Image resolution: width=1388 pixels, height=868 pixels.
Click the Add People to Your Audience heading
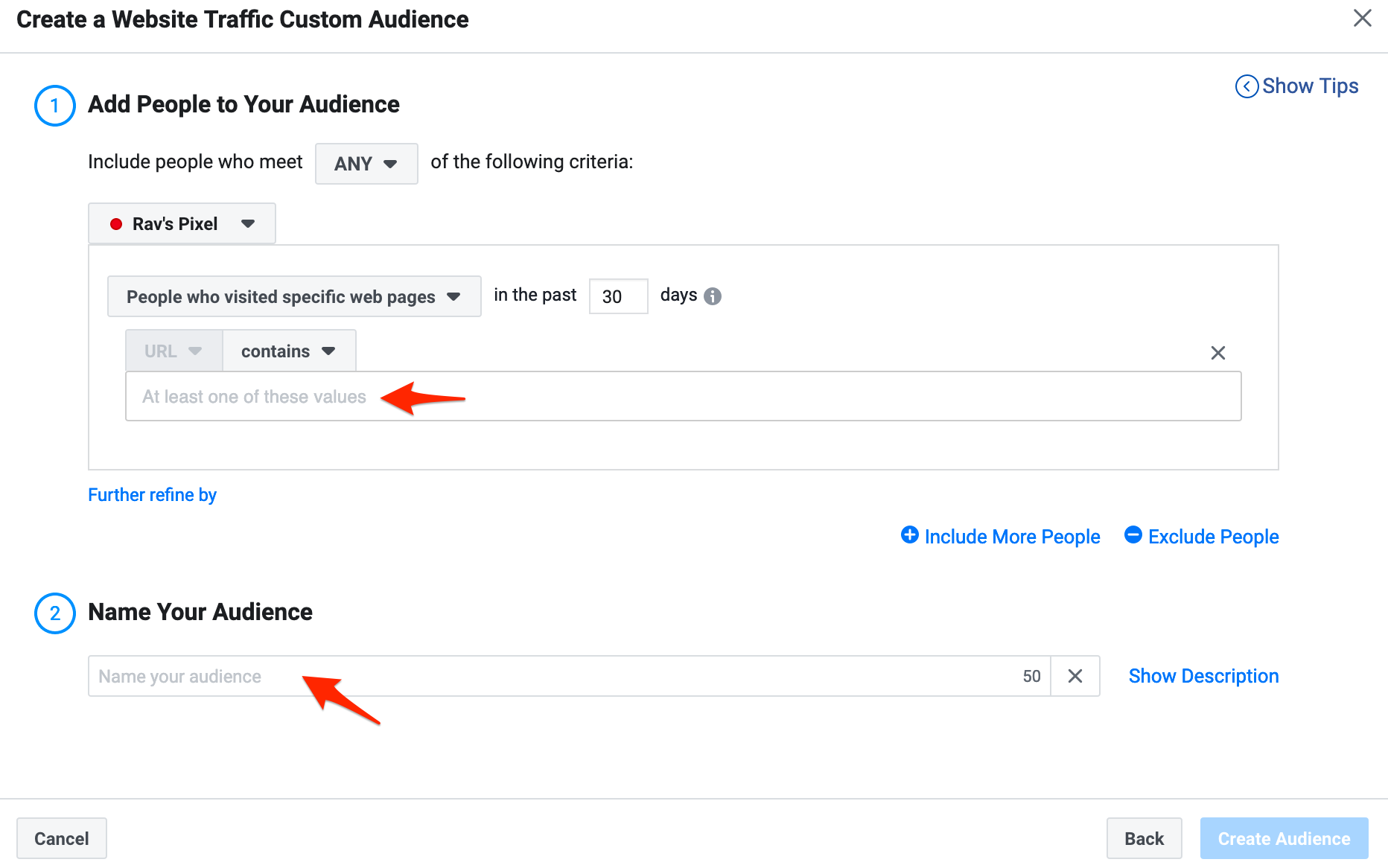coord(243,104)
